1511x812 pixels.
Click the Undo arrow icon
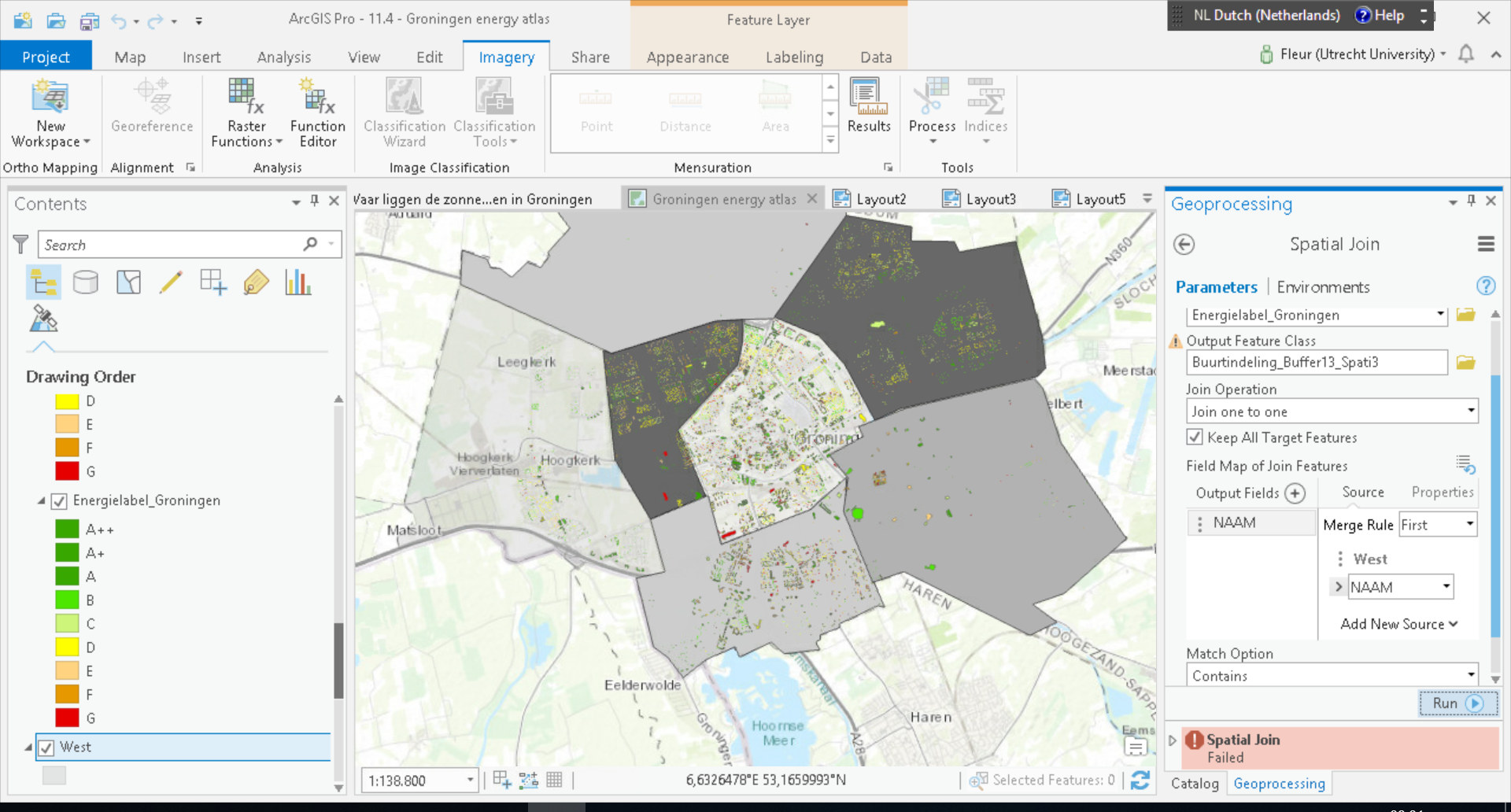tap(119, 21)
